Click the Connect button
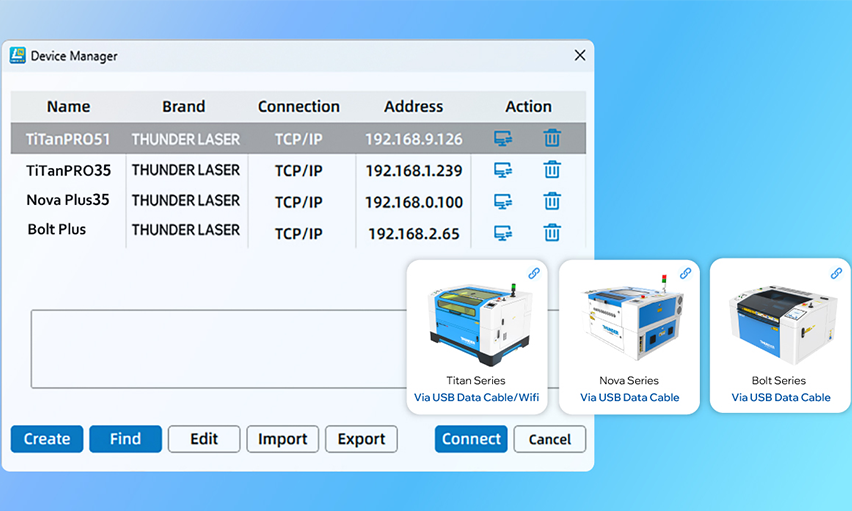This screenshot has width=852, height=511. point(471,439)
